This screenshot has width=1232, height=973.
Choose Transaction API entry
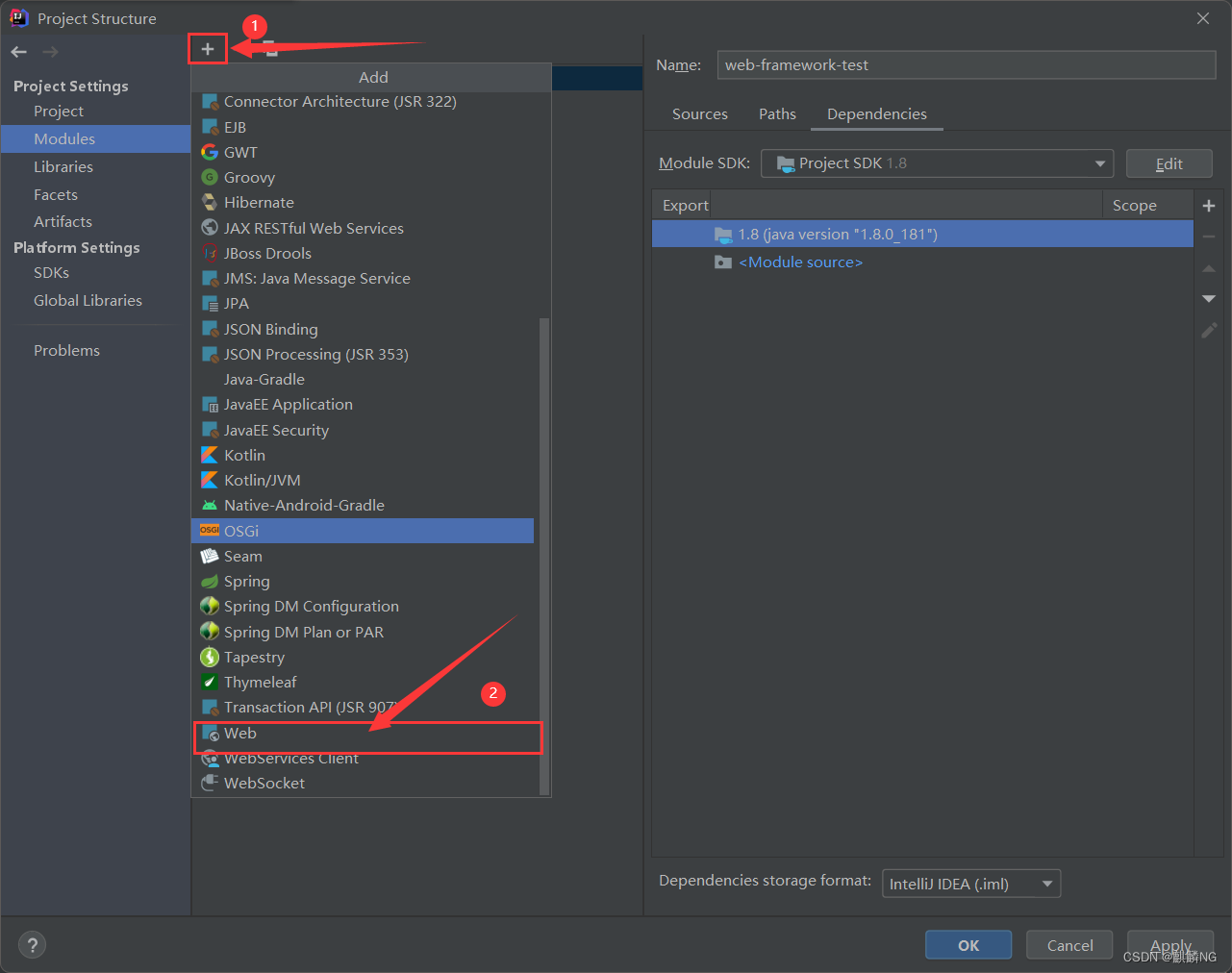click(363, 707)
